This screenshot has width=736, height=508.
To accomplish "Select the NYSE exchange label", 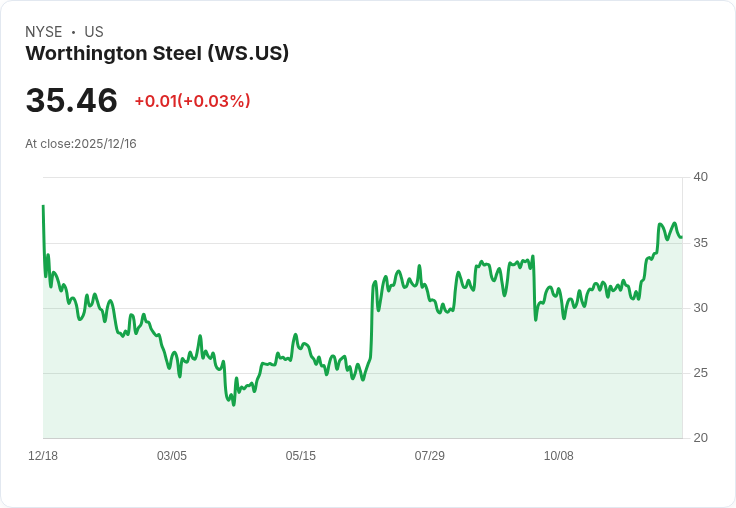I will click(44, 32).
